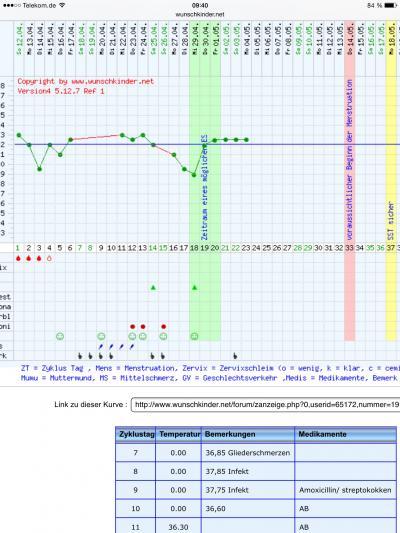Image resolution: width=400 pixels, height=533 pixels.
Task: Click the 'Link zu dieser Kurve' URL field
Action: [x=265, y=405]
